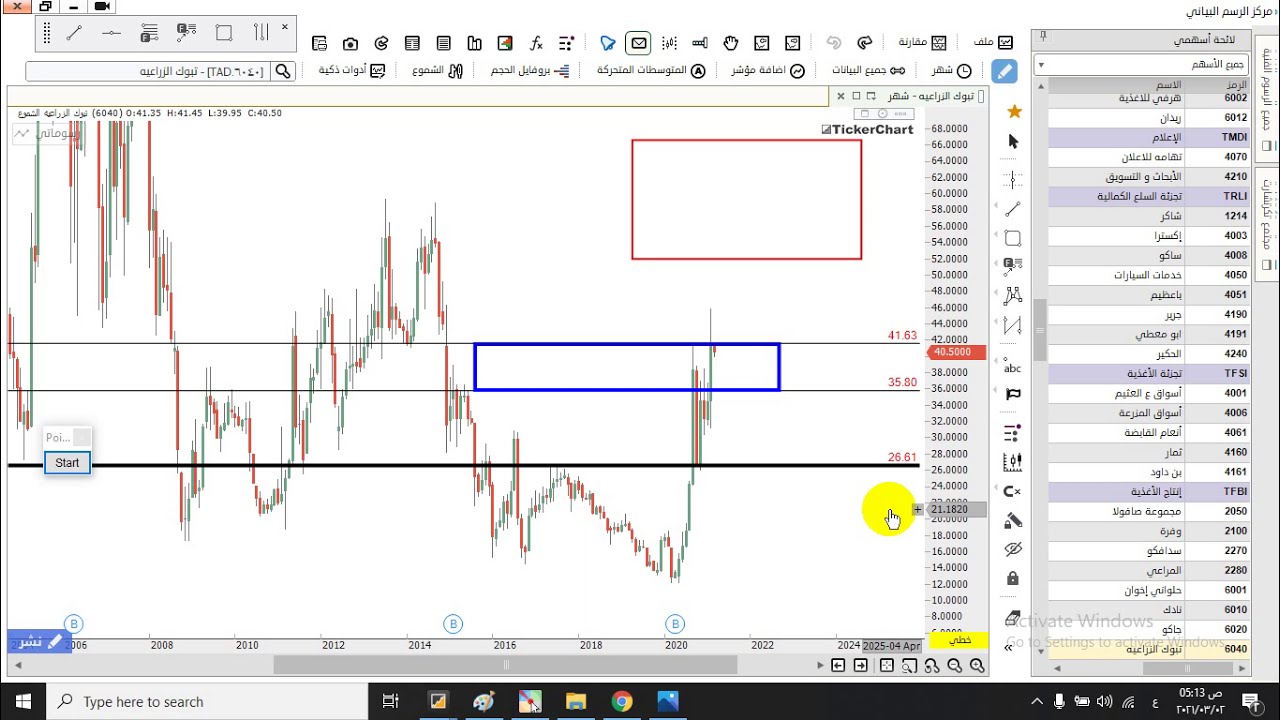Open بروفايل الحجم volume profile menu

530,71
